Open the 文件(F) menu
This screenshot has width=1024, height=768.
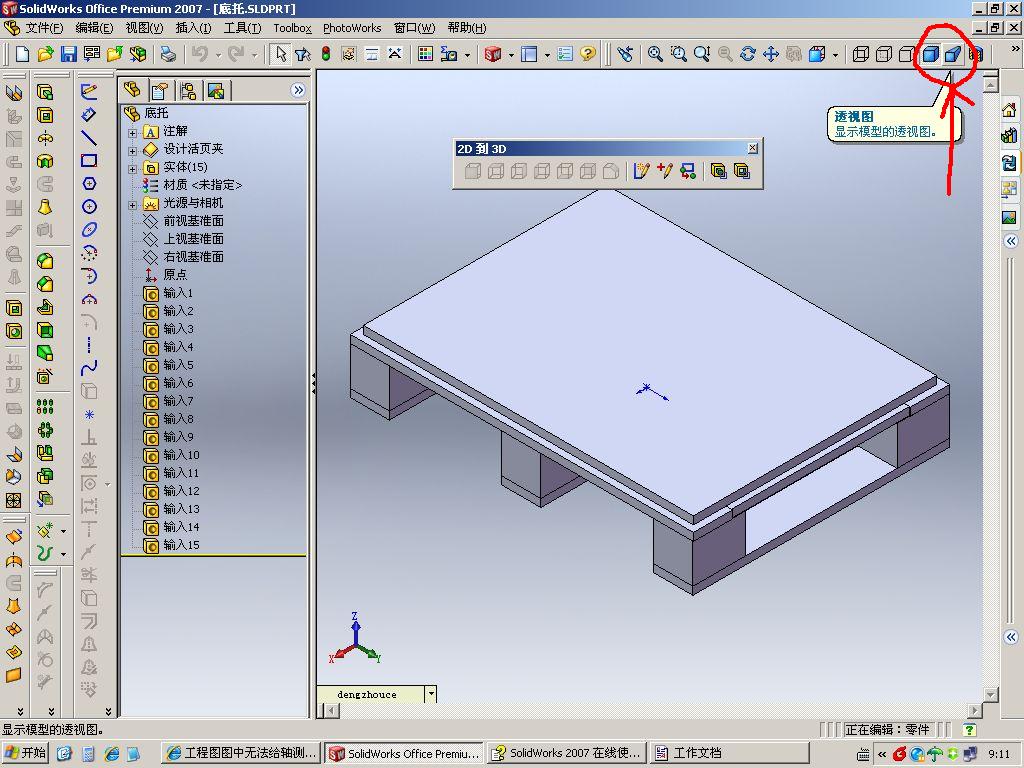coord(44,28)
